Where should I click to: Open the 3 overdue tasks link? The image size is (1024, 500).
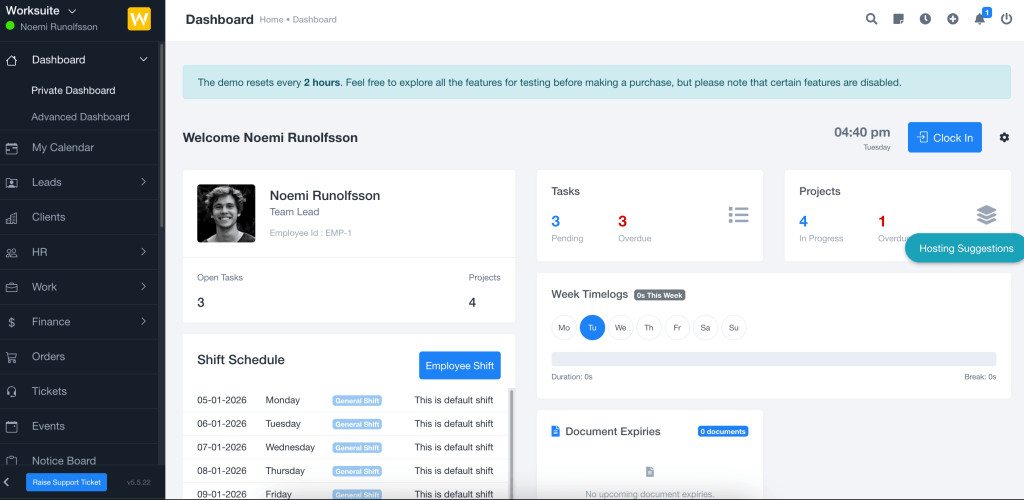[622, 221]
